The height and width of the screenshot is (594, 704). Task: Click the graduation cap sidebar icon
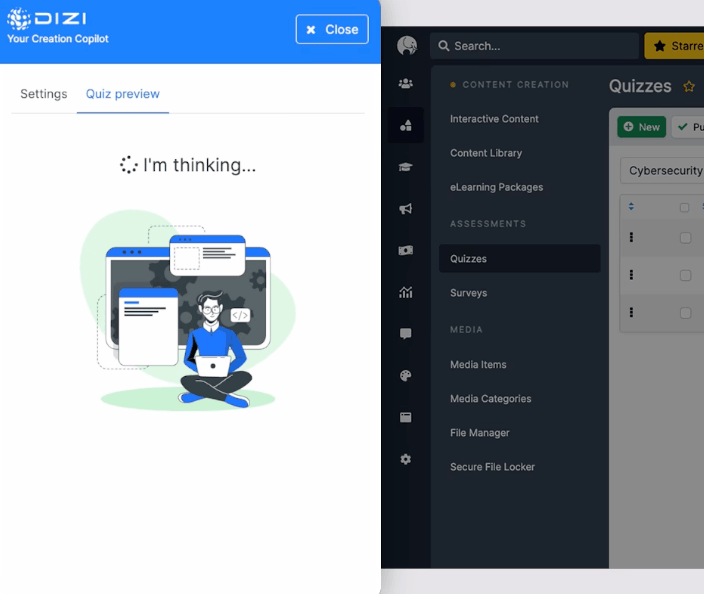(405, 167)
